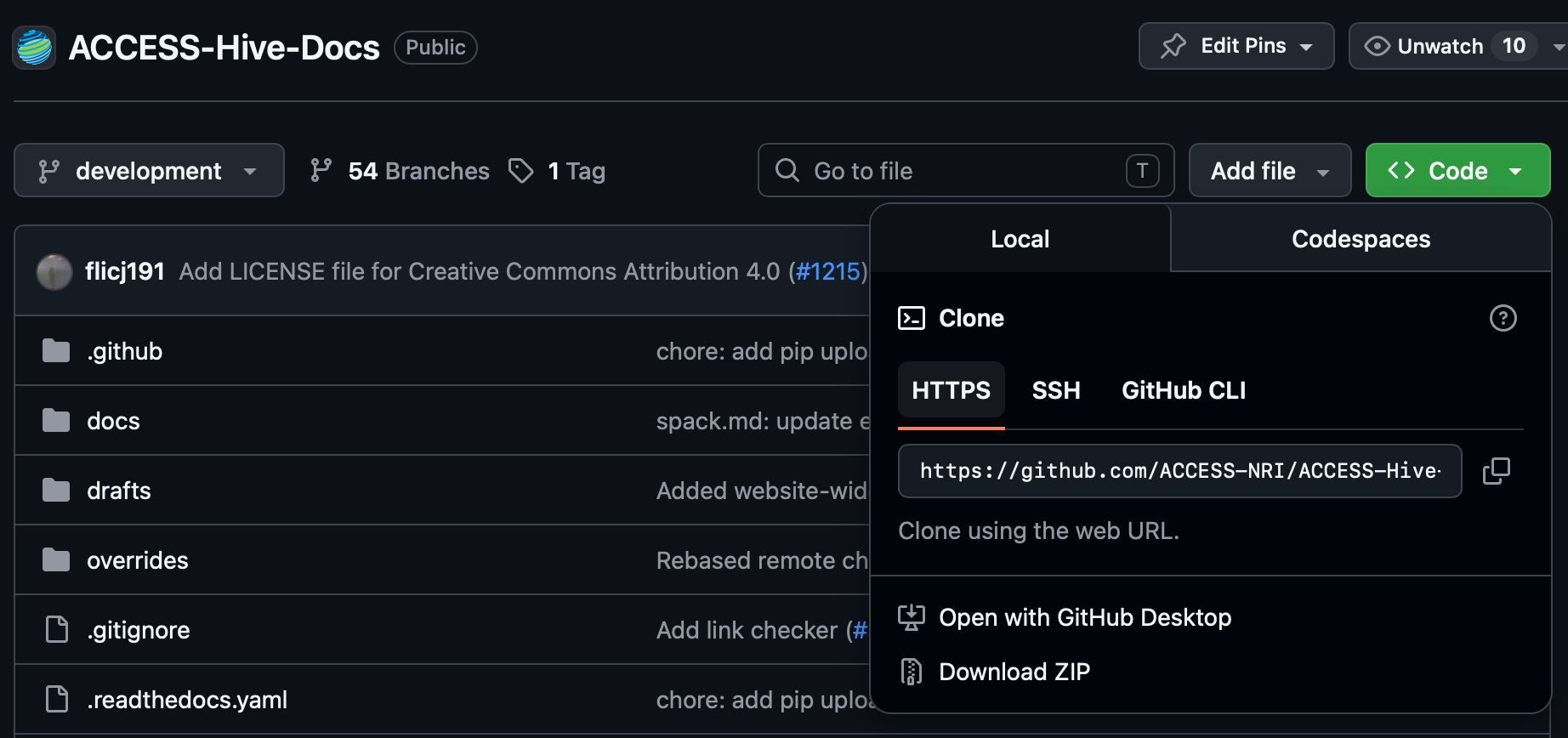This screenshot has height=738, width=1568.
Task: Open 'spack.md: update' commit for docs
Action: [763, 421]
